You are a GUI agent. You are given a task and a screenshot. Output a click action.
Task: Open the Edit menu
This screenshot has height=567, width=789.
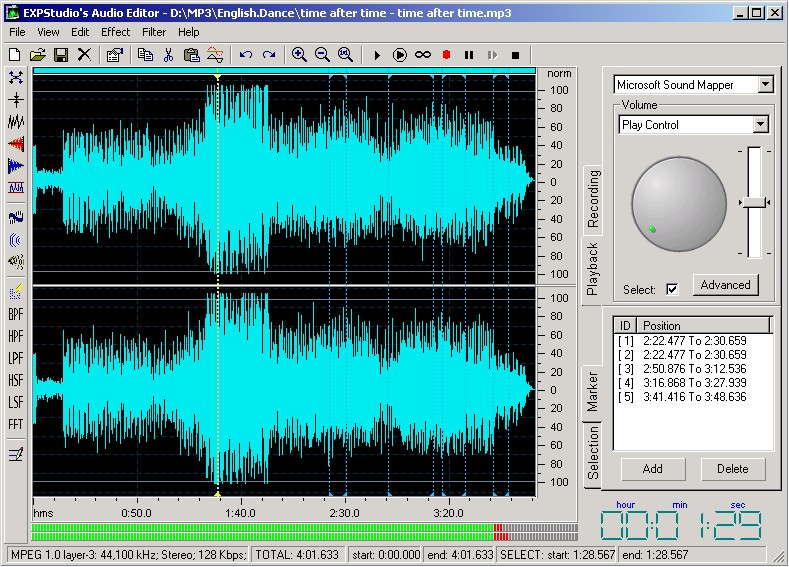pyautogui.click(x=80, y=32)
